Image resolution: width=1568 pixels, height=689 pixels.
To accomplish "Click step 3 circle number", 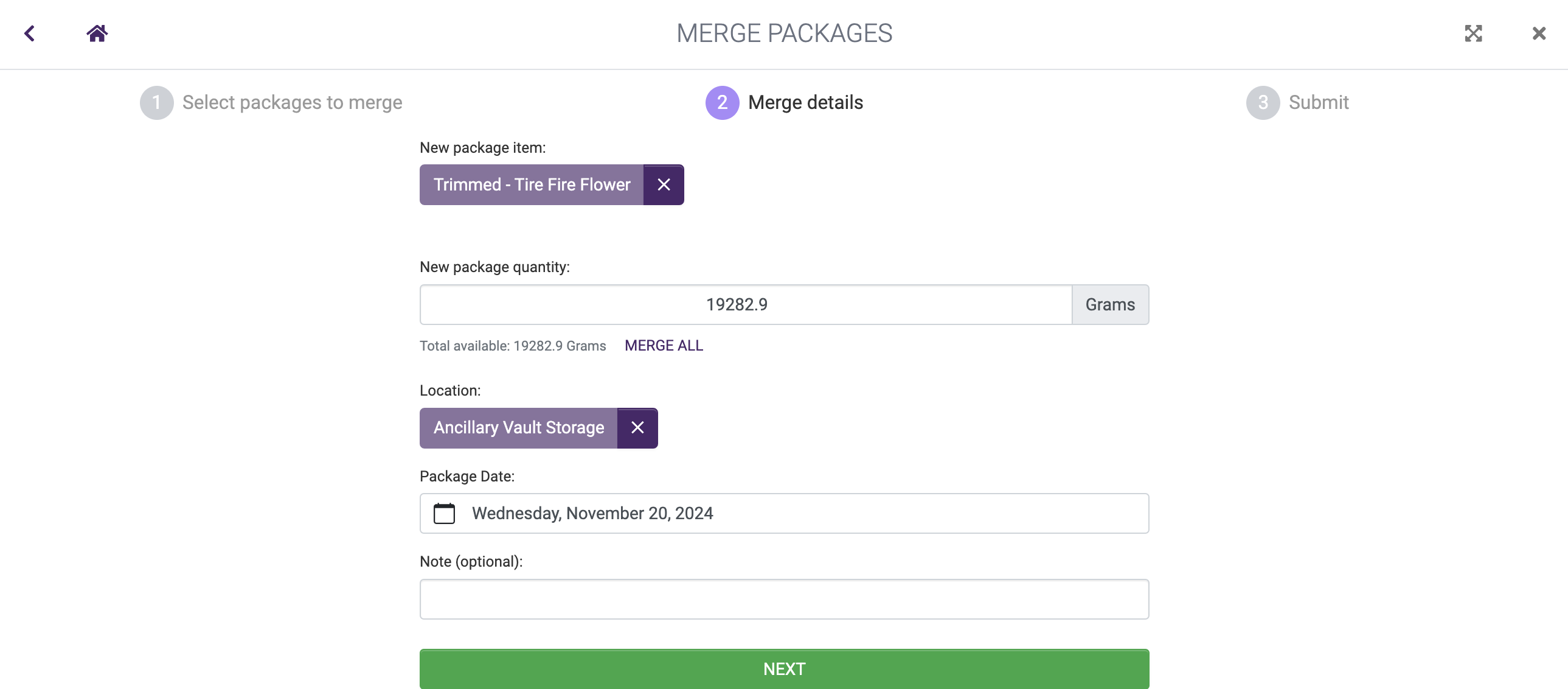I will coord(1263,102).
